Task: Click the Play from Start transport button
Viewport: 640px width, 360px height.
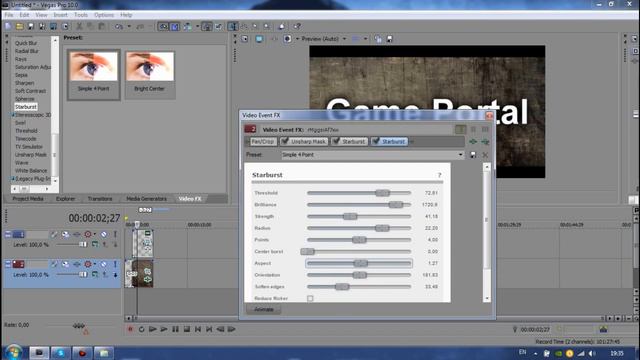Action: point(153,329)
